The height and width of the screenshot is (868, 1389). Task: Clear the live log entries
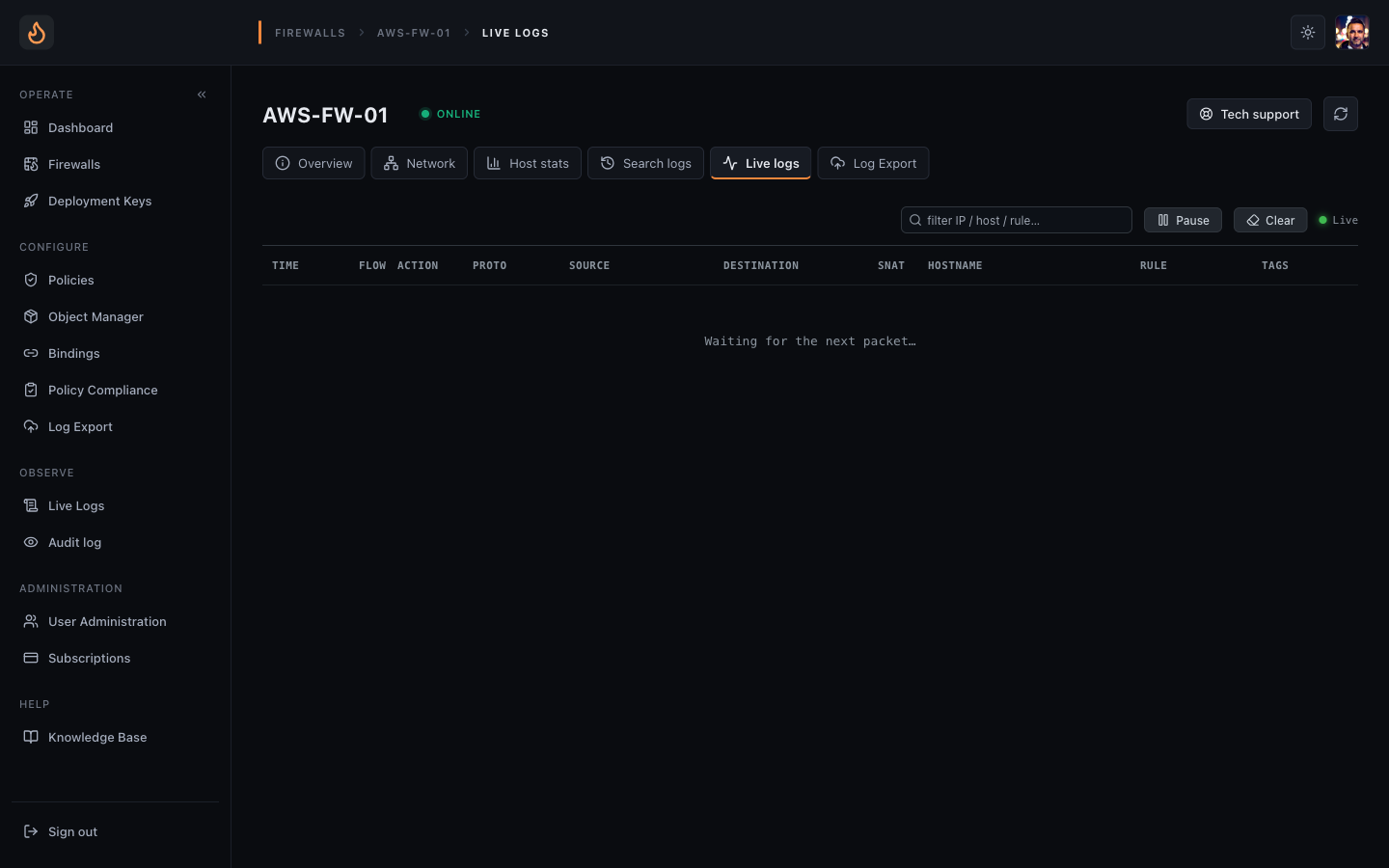point(1270,220)
